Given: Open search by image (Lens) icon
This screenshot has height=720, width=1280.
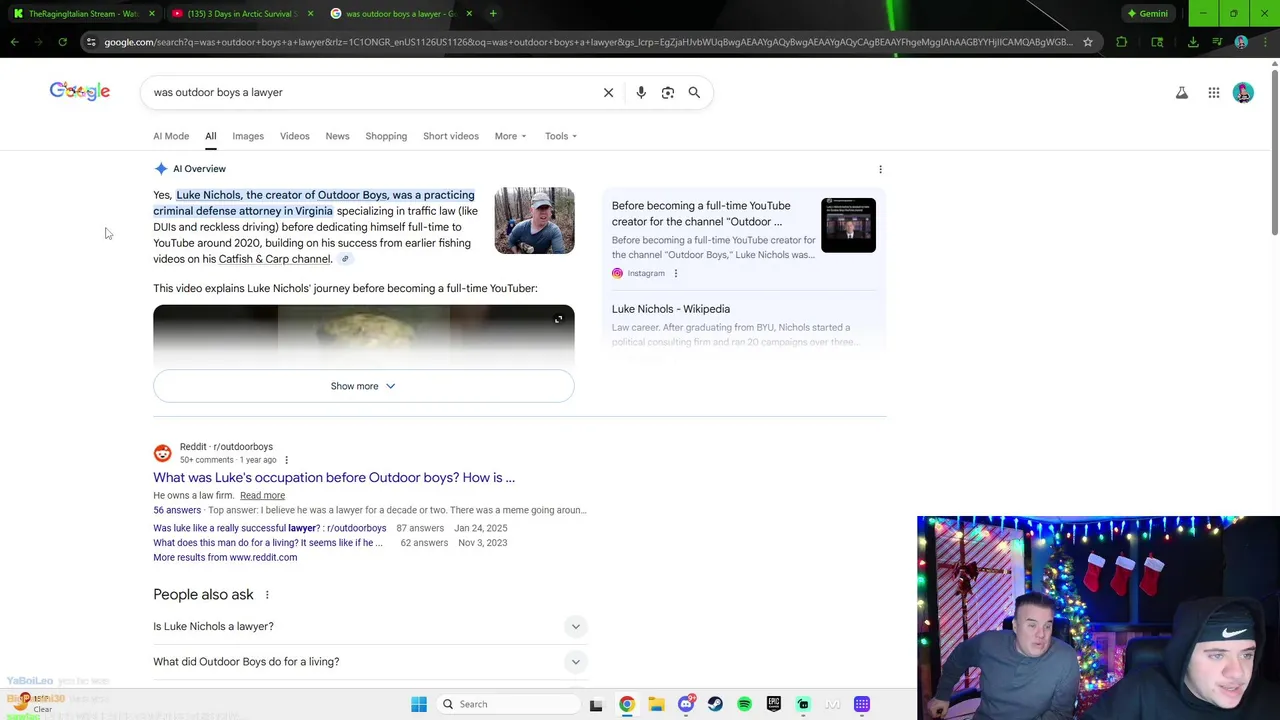Looking at the screenshot, I should [668, 92].
